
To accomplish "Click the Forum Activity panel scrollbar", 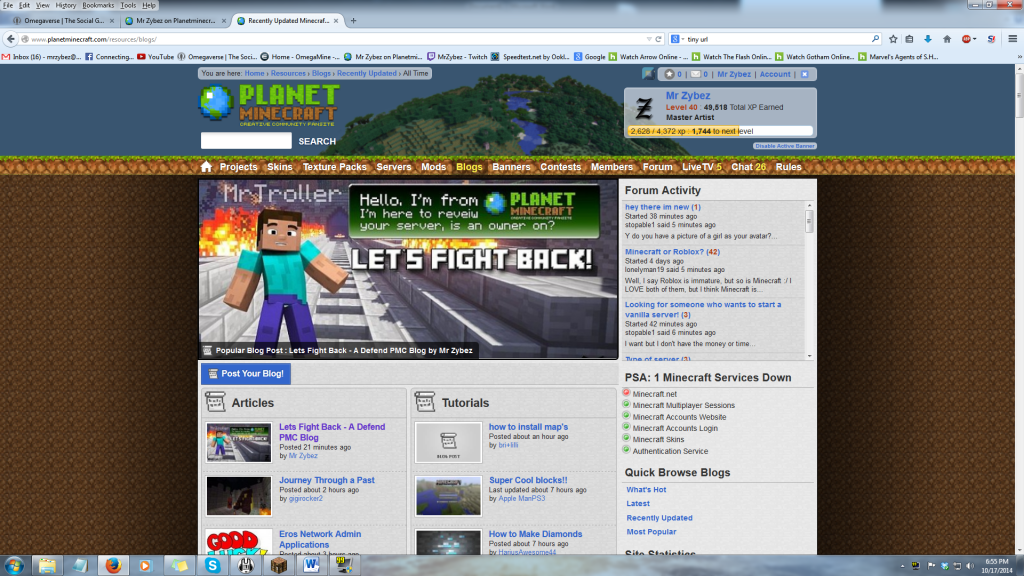I will click(x=809, y=281).
